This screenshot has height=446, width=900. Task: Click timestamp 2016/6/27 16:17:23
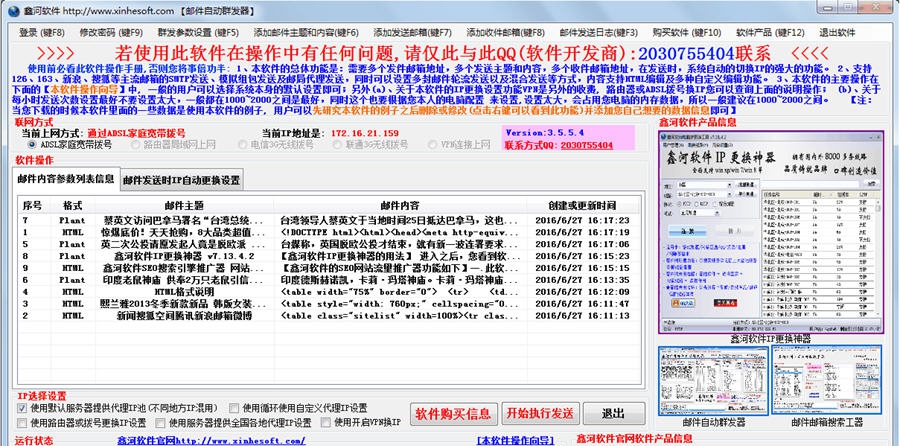click(x=582, y=220)
